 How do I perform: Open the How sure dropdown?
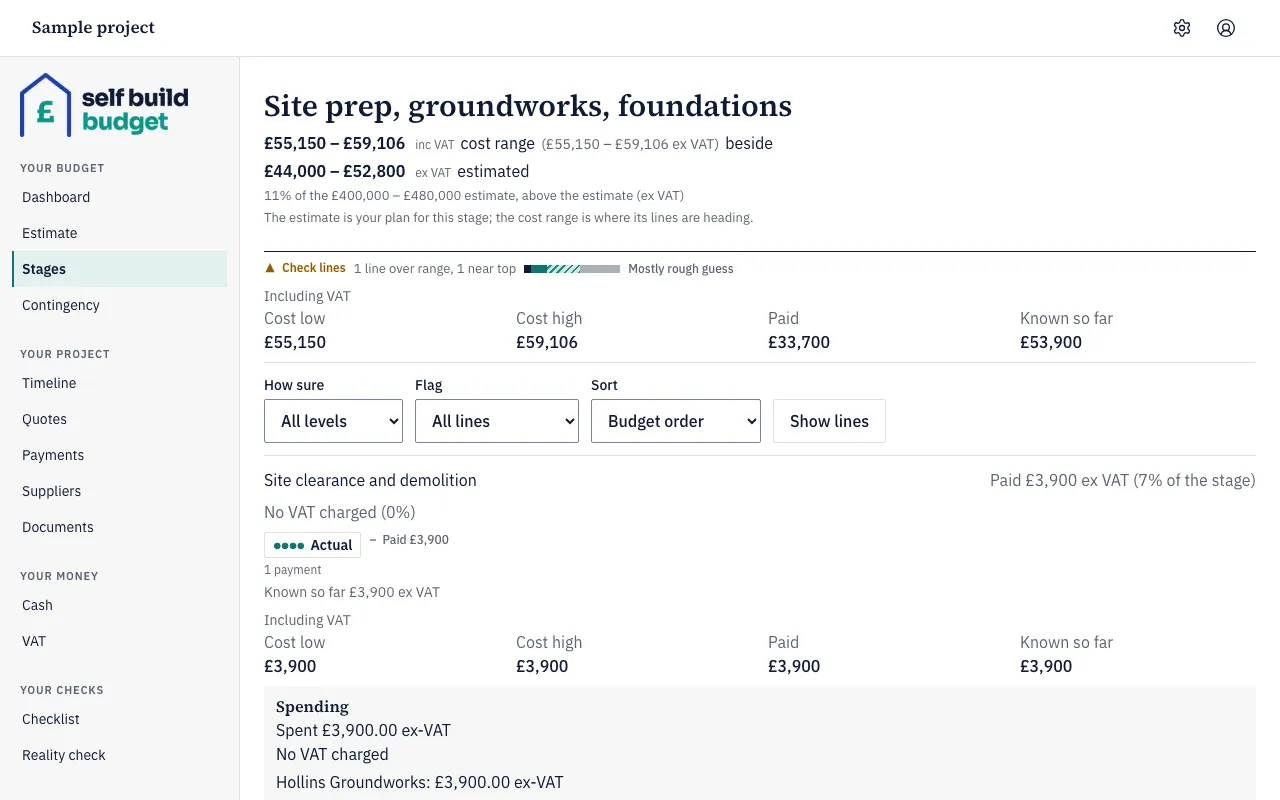pos(333,421)
